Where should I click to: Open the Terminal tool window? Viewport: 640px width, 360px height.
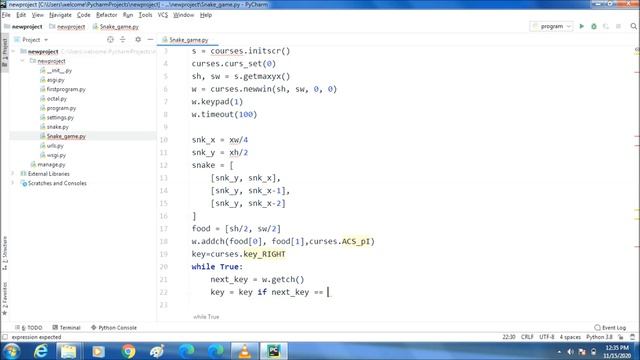point(67,327)
